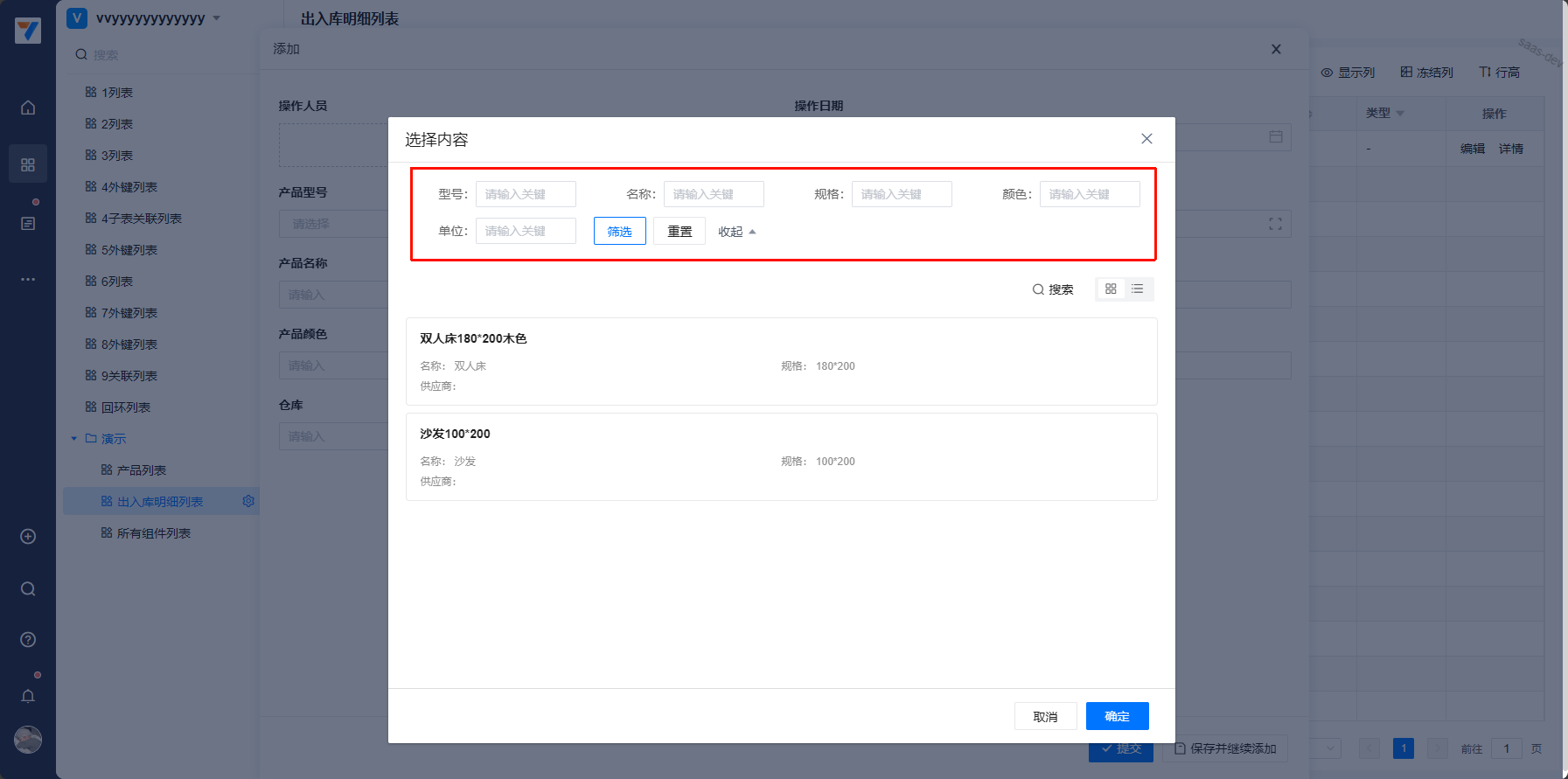
Task: Switch to list view icon
Action: 1137,289
